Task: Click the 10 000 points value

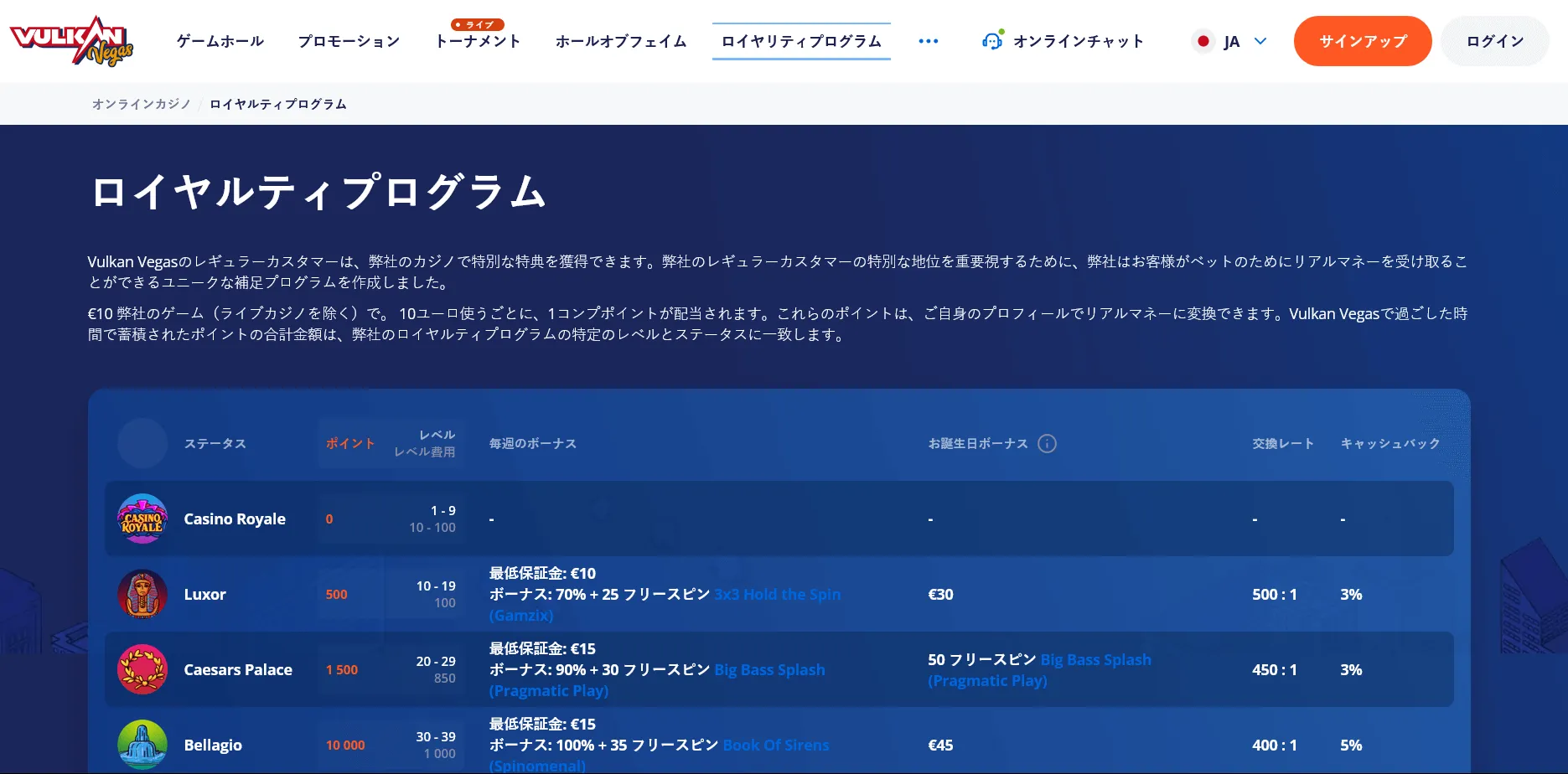Action: (345, 745)
